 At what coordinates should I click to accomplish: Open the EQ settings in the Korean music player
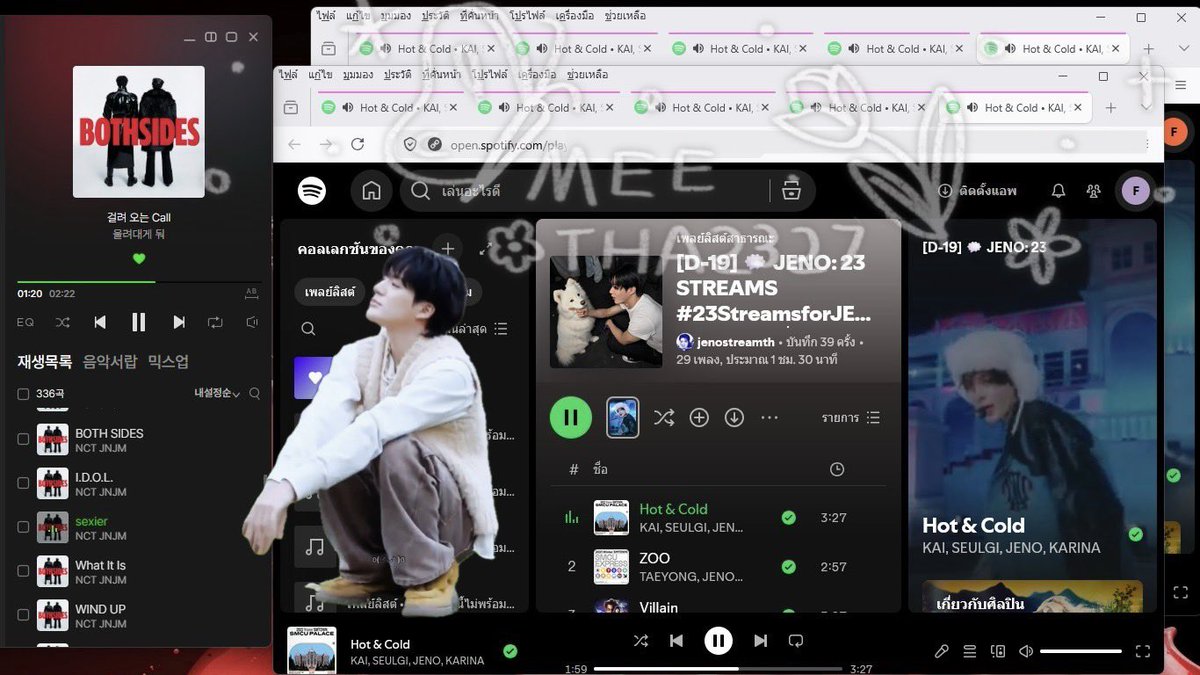[25, 322]
